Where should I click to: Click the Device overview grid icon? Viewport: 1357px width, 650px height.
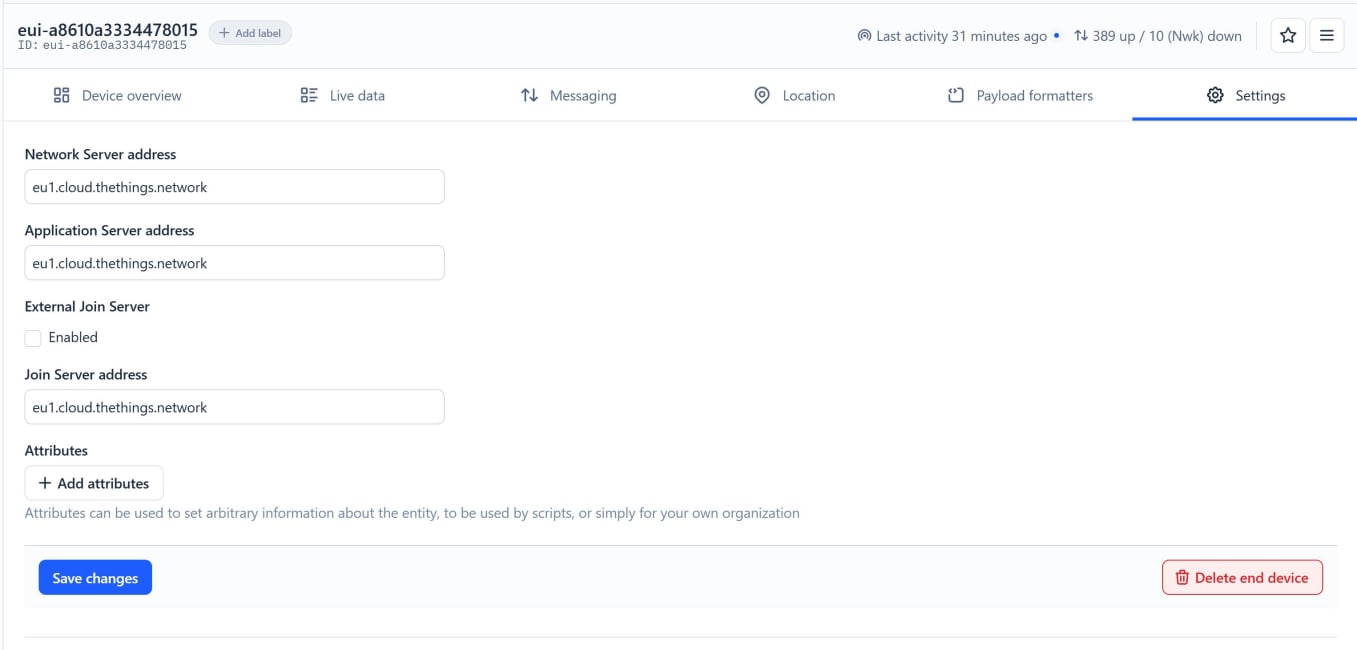[x=61, y=96]
